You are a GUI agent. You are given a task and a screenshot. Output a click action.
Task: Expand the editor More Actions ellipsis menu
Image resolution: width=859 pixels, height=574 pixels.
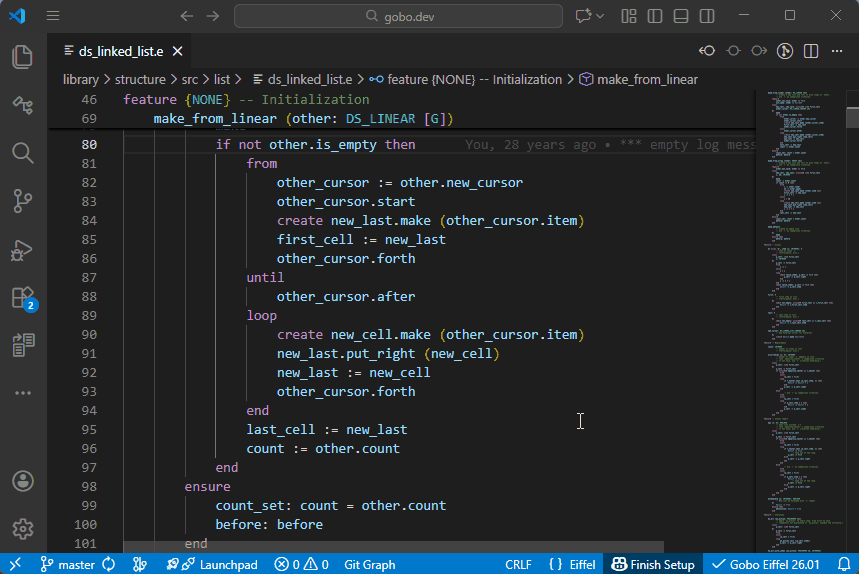point(836,51)
